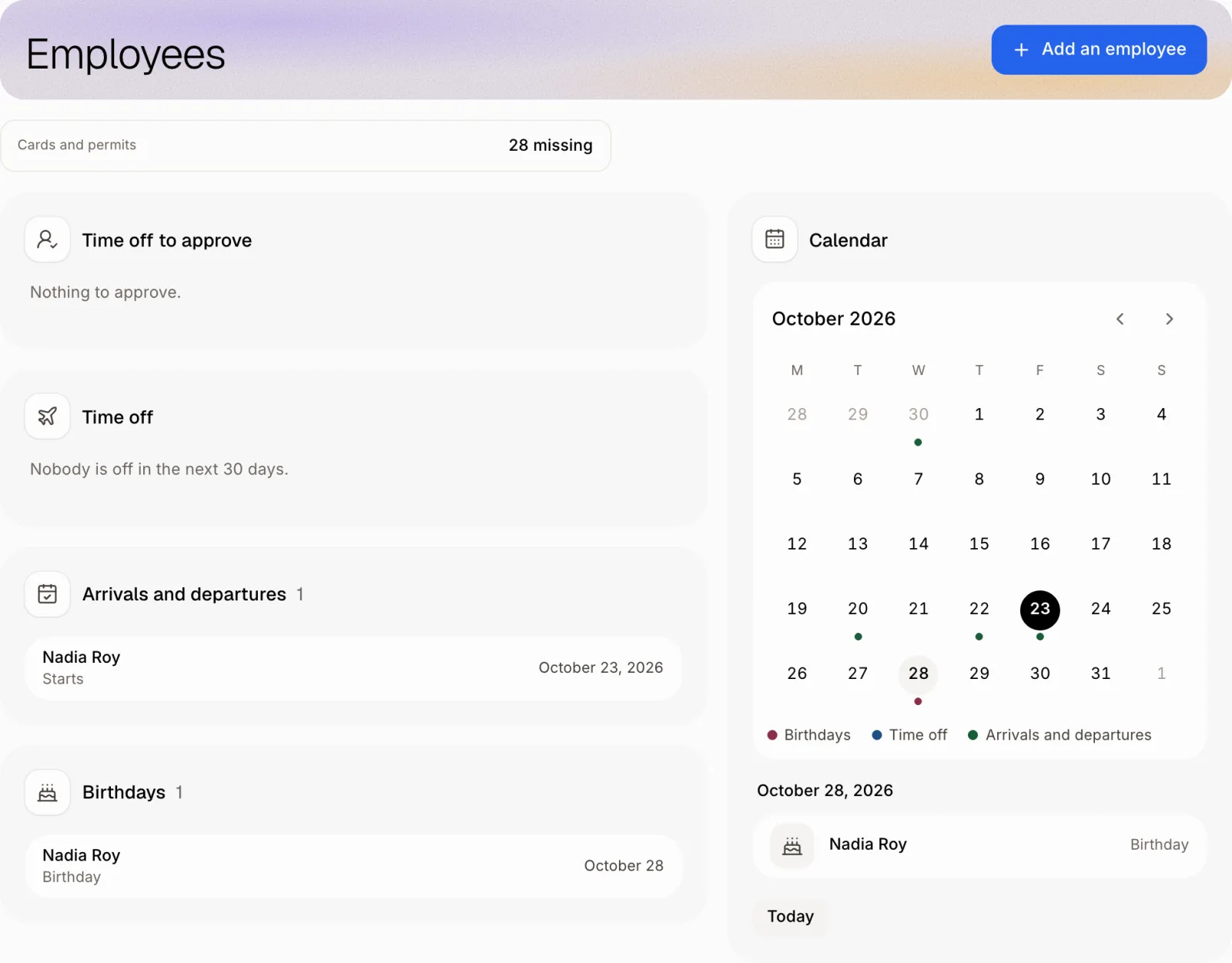Click the October 2026 month title

pos(833,319)
